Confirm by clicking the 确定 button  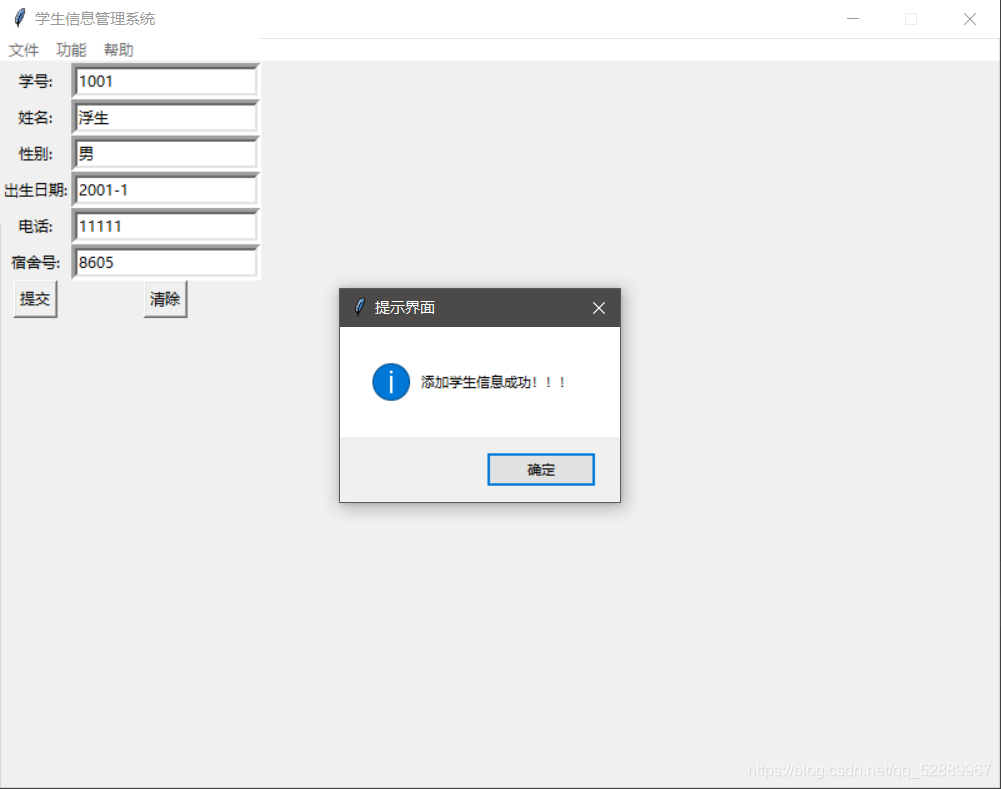(x=540, y=469)
